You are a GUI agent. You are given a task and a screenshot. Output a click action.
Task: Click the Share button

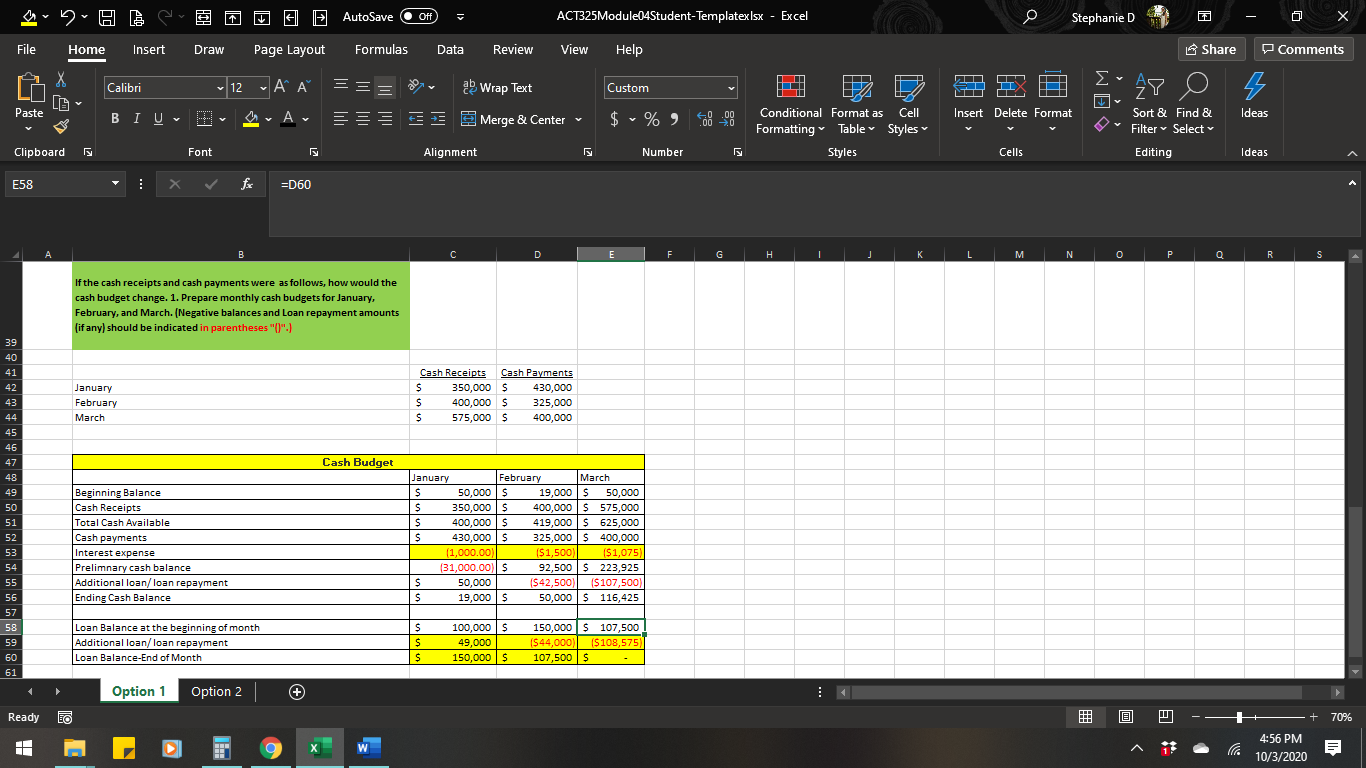coord(1210,48)
